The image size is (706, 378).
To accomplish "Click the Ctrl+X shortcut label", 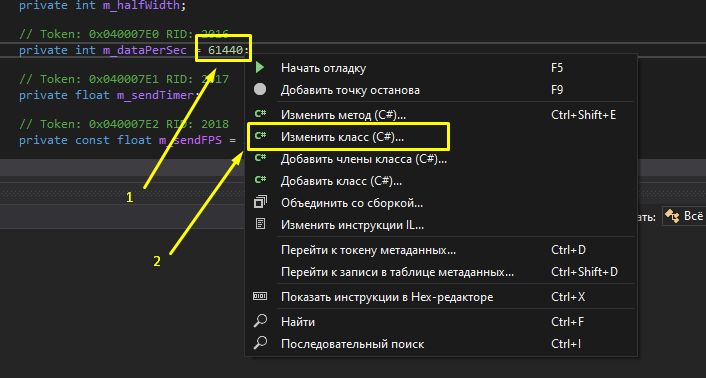I will click(568, 297).
